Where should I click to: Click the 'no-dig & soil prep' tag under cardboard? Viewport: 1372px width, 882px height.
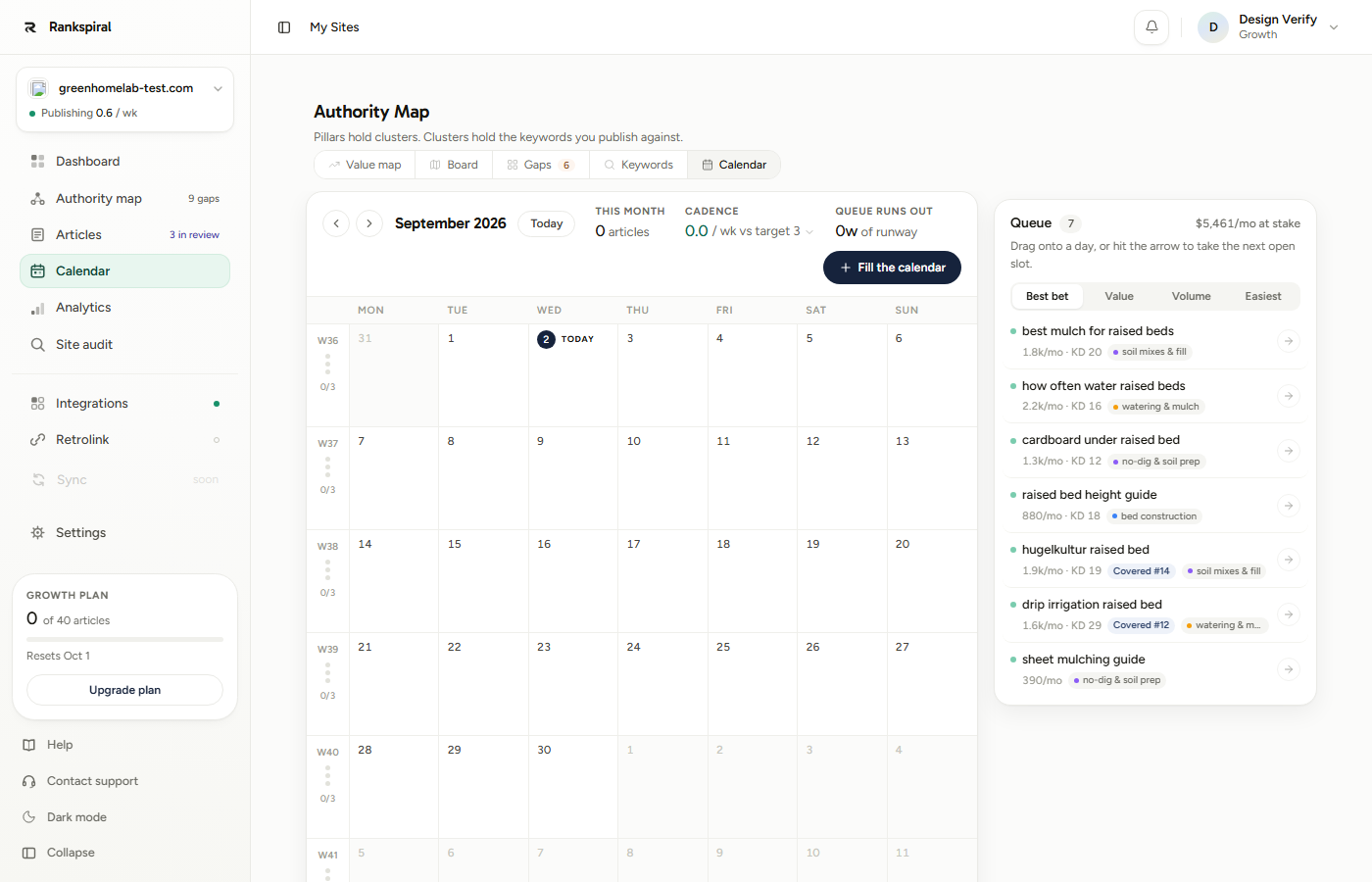(1156, 462)
